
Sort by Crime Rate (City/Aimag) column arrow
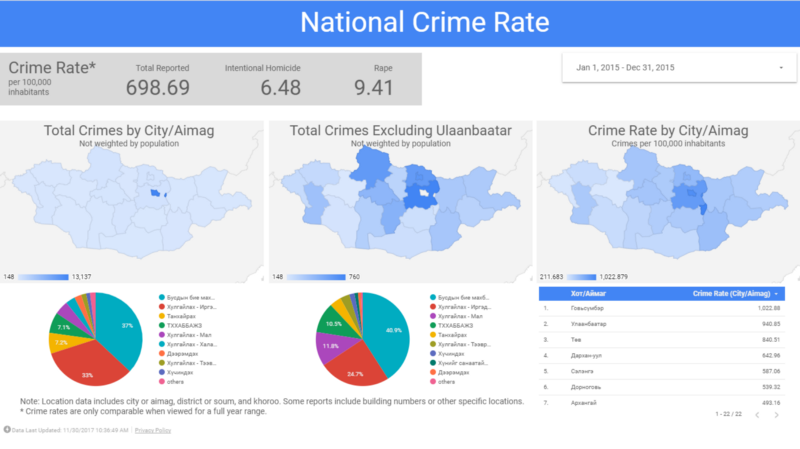click(777, 294)
